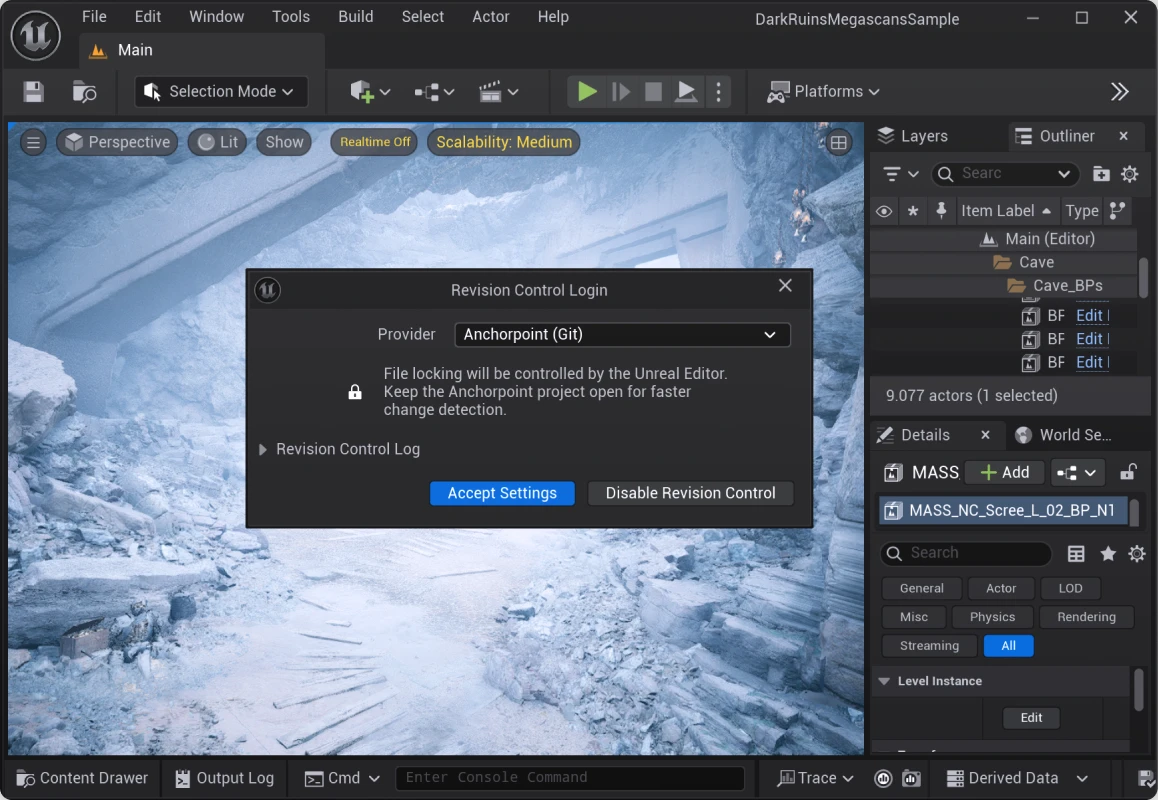Viewport: 1158px width, 800px height.
Task: Open the Provider dropdown showing Anchorpoint (Git)
Action: point(621,335)
